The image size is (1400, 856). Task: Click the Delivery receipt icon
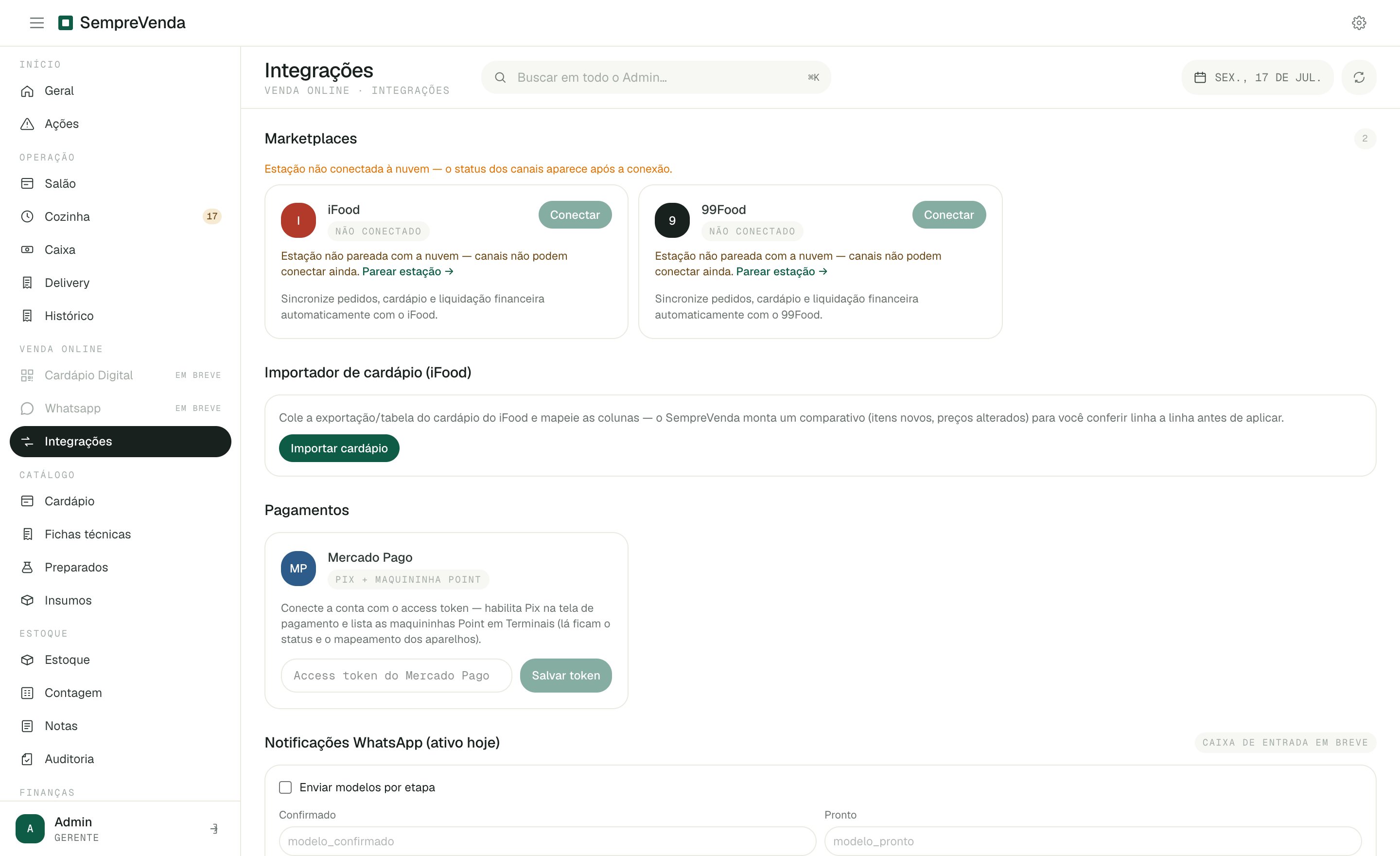pyautogui.click(x=27, y=283)
